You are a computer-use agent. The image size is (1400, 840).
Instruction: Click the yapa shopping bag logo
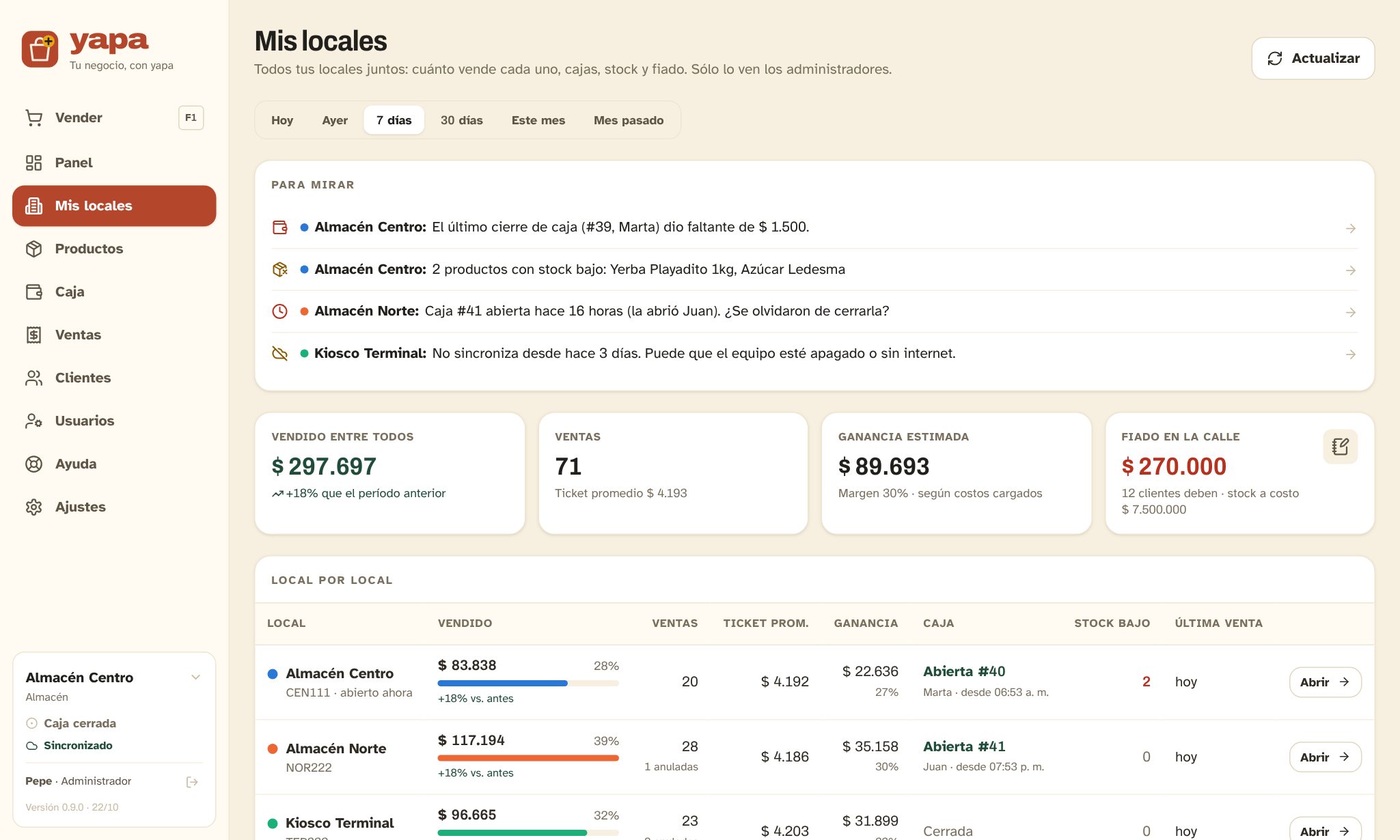tap(40, 49)
